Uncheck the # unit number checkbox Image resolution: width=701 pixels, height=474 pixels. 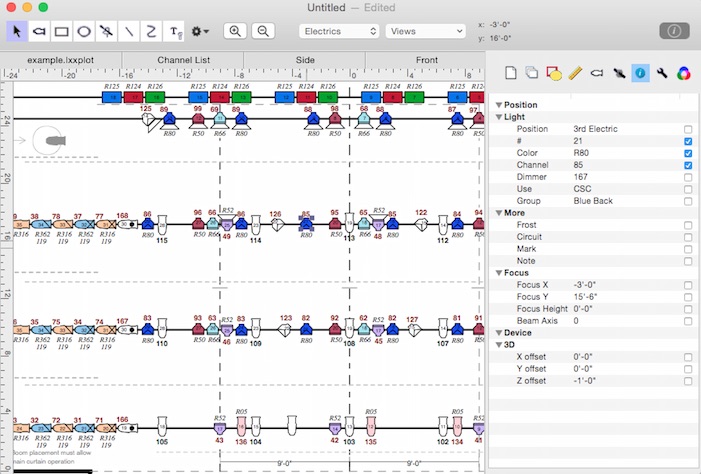pos(688,141)
